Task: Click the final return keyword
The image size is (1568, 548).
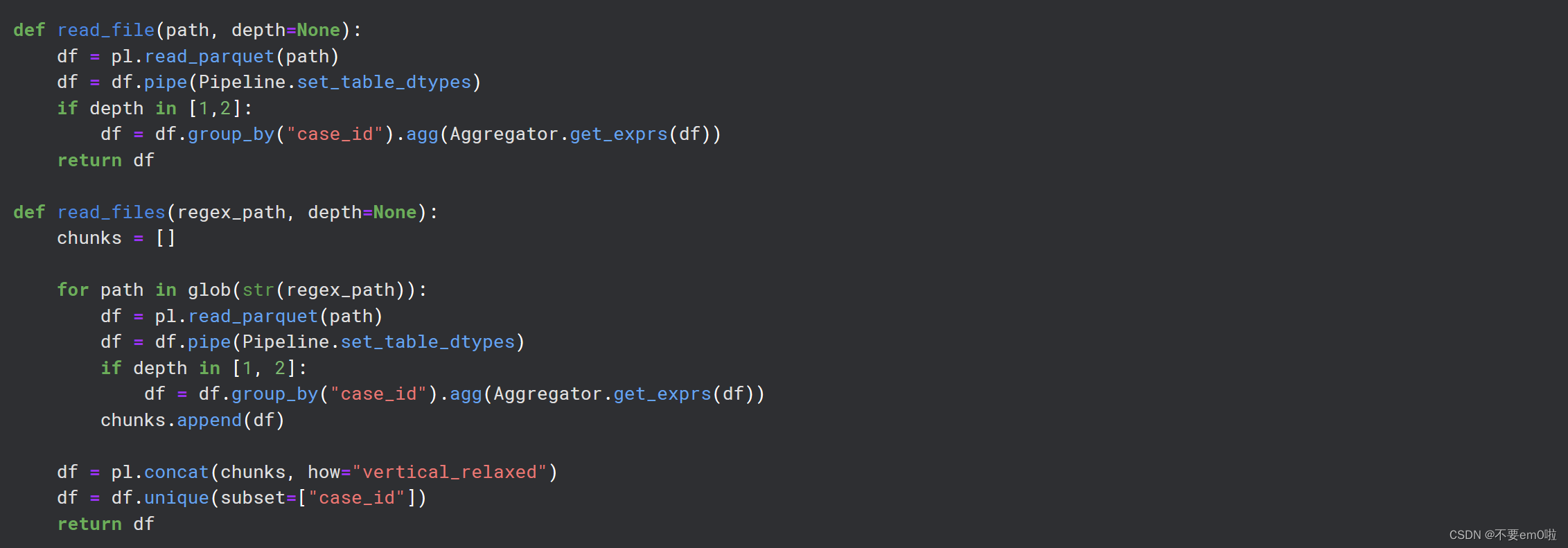Action: click(89, 524)
